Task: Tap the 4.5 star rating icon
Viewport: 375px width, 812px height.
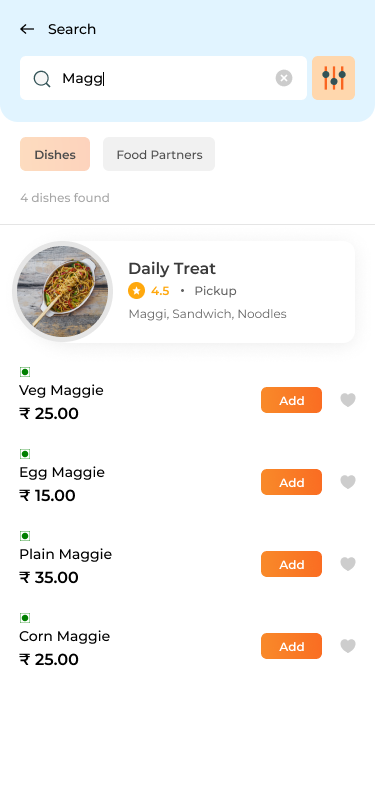Action: tap(136, 291)
